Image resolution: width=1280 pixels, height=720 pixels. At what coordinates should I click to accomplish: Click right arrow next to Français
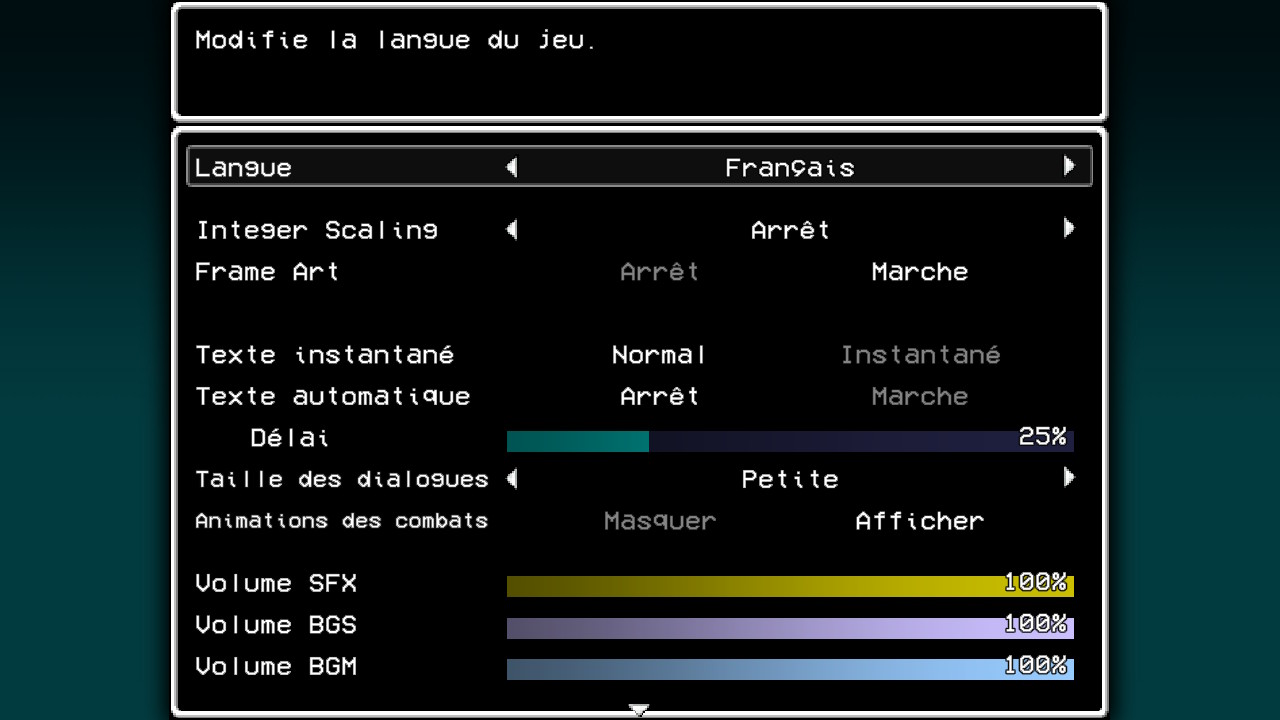[1068, 166]
